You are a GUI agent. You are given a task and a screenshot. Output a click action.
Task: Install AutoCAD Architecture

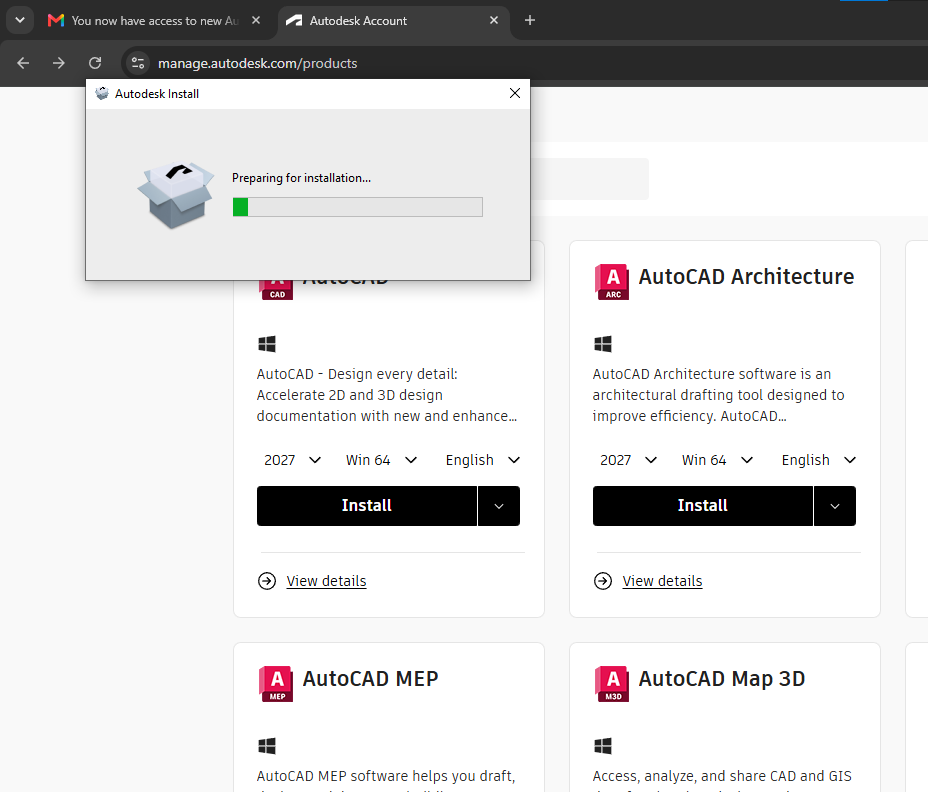point(703,506)
